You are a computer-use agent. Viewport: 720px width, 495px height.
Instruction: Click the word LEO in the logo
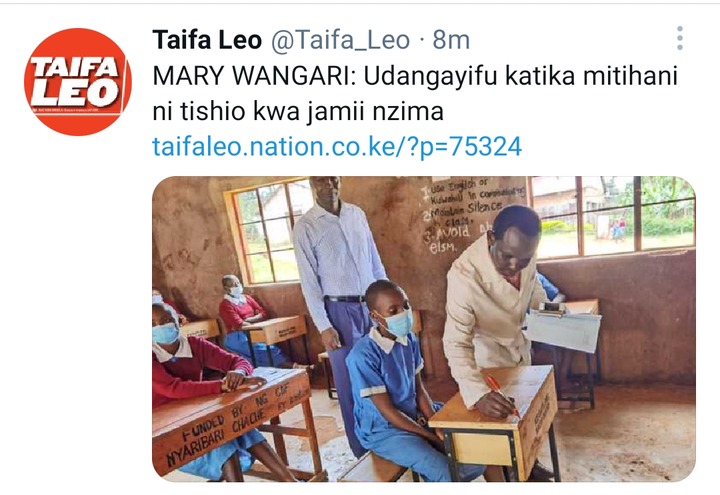point(75,92)
